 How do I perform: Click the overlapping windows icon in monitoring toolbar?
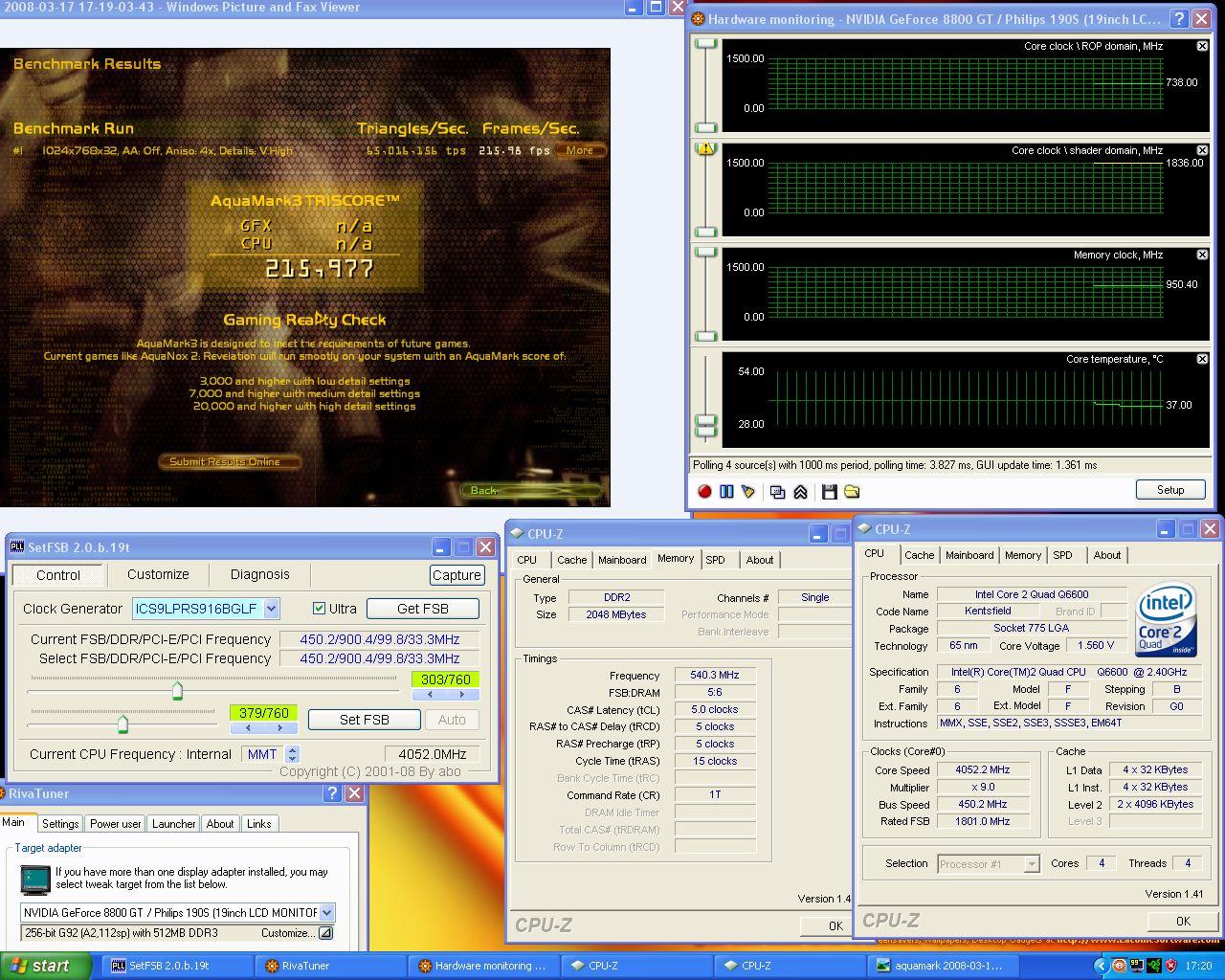pyautogui.click(x=777, y=491)
